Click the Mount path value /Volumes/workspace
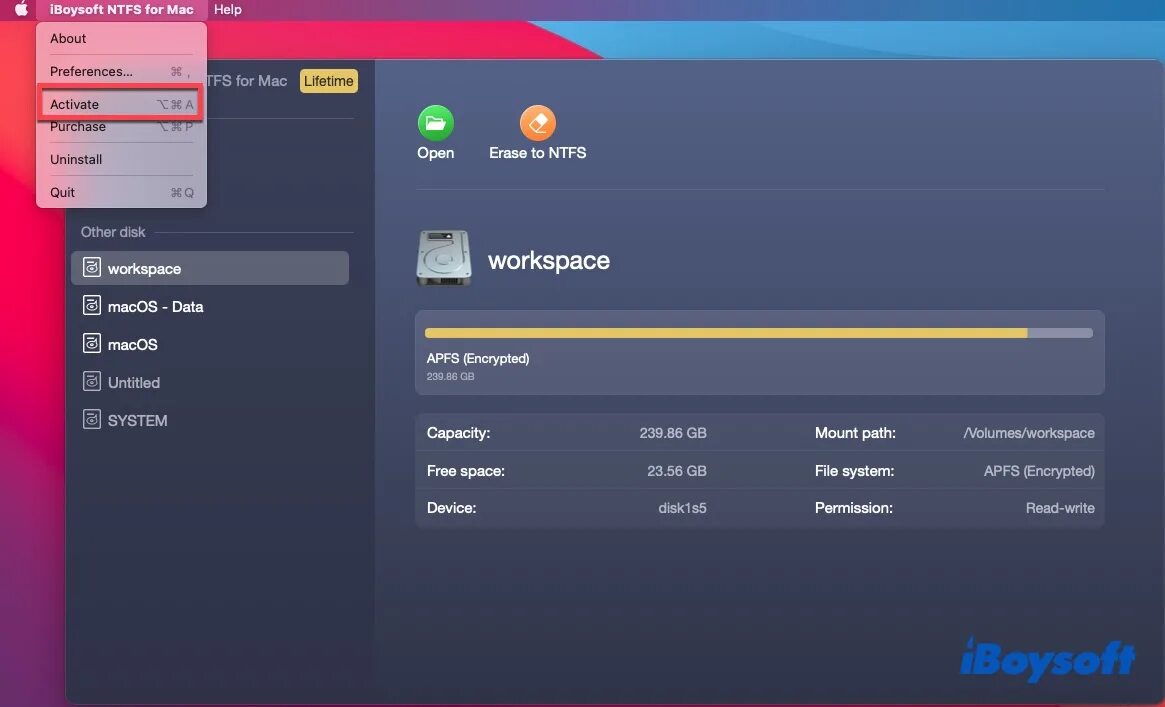Image resolution: width=1165 pixels, height=707 pixels. (x=1028, y=433)
